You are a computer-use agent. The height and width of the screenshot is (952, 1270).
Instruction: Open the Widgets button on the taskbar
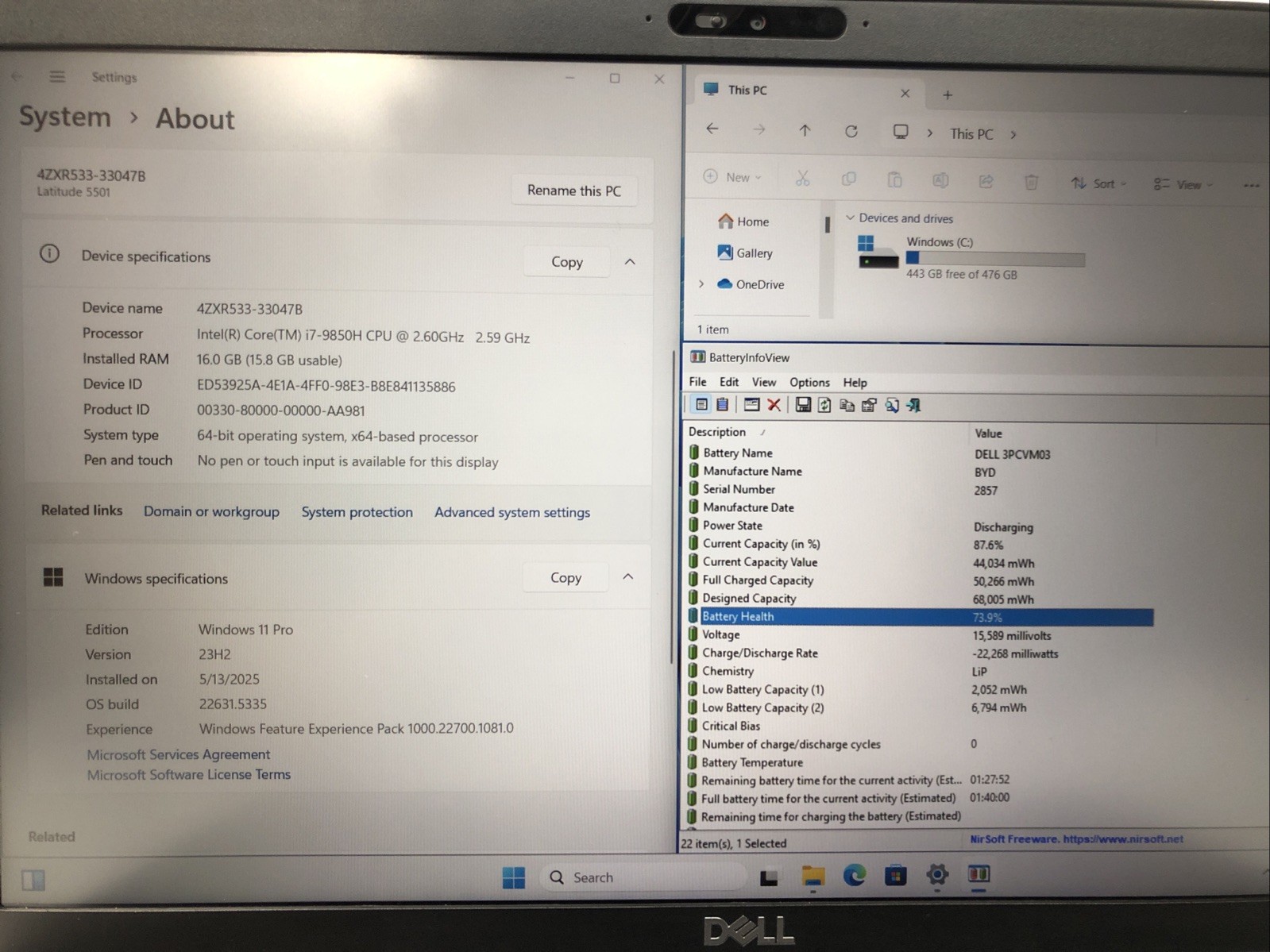(x=33, y=880)
